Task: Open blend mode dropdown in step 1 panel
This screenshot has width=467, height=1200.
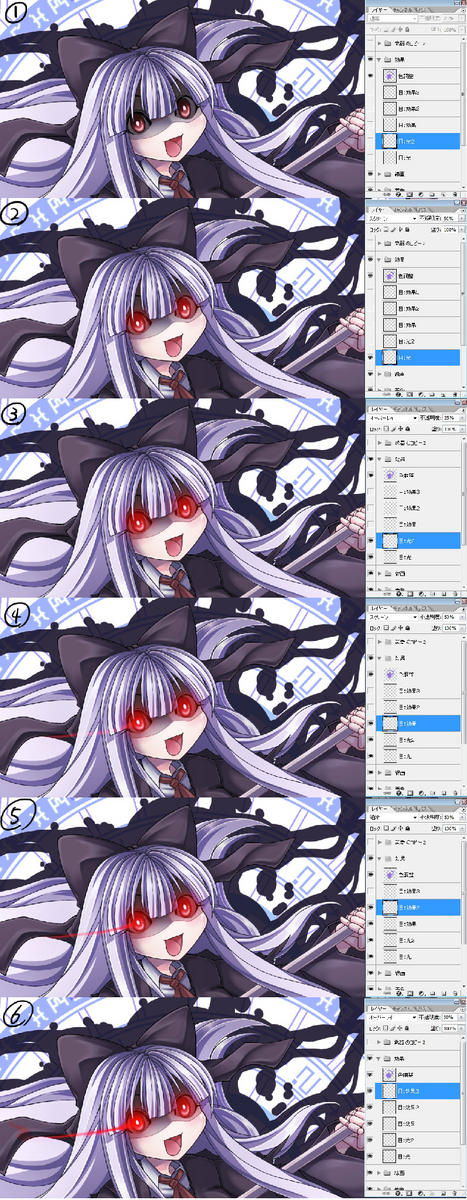Action: click(x=392, y=19)
